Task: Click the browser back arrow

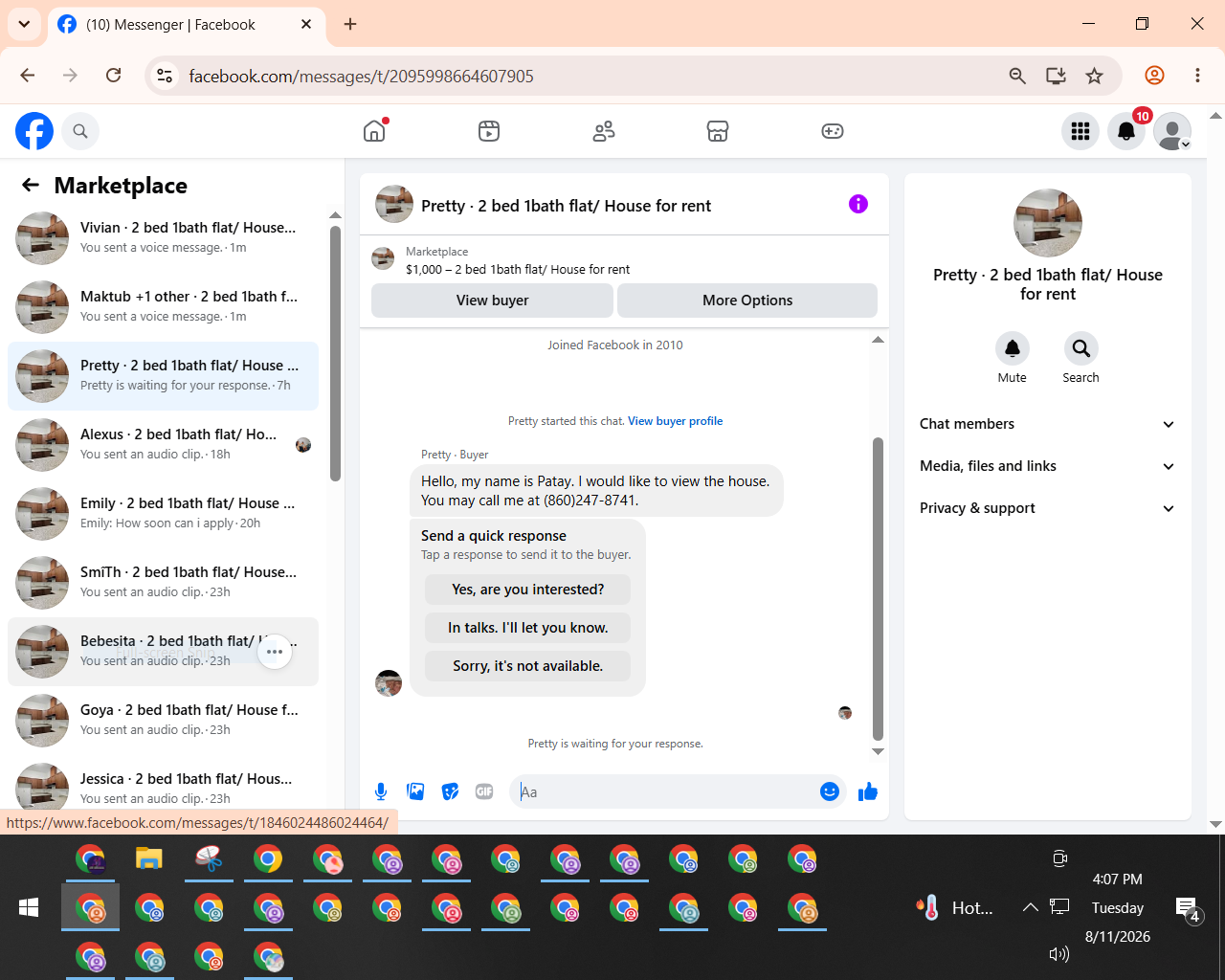Action: point(28,76)
